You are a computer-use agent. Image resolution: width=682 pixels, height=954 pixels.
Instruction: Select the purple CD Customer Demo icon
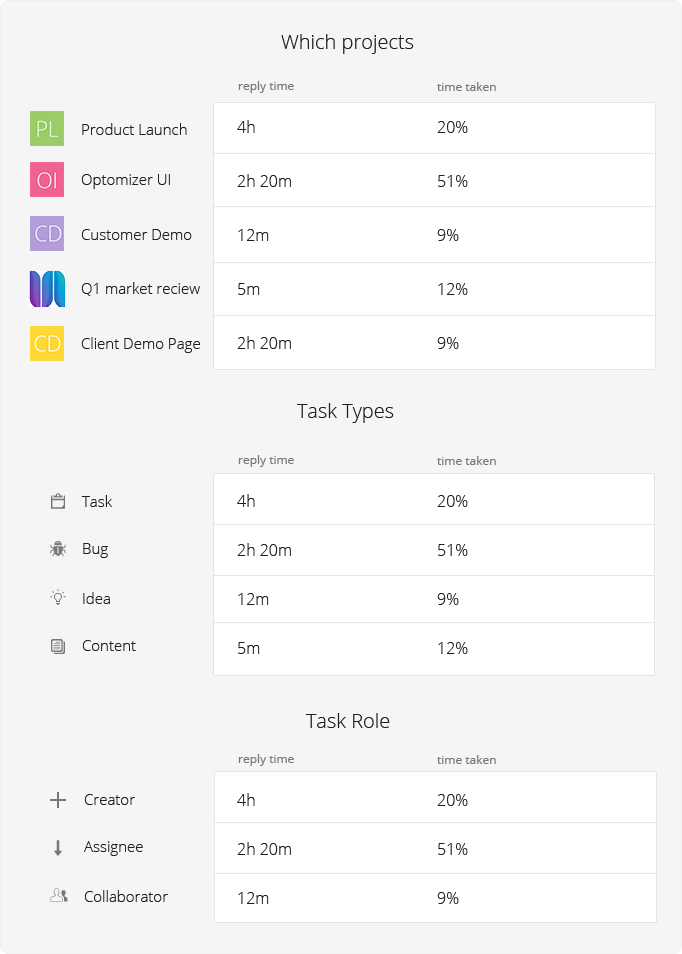[x=47, y=234]
